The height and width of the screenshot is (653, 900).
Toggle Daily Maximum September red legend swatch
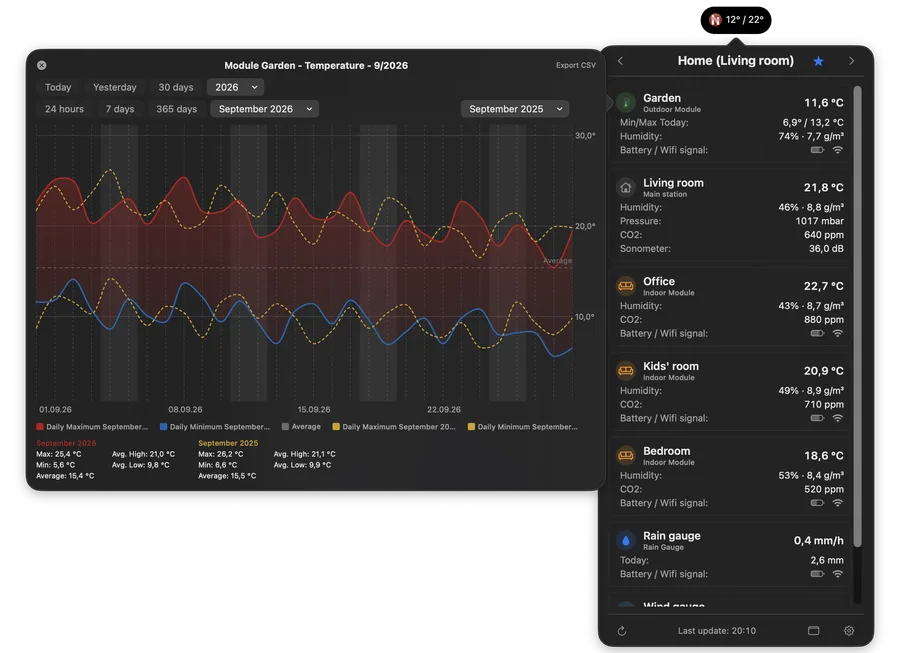[40, 427]
